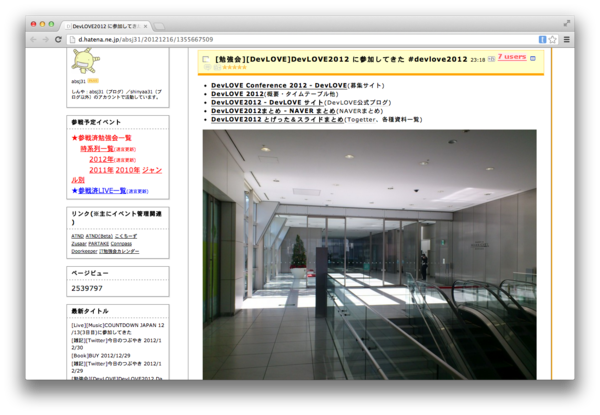Open the PARTAKE link
This screenshot has width=600, height=415.
point(99,244)
